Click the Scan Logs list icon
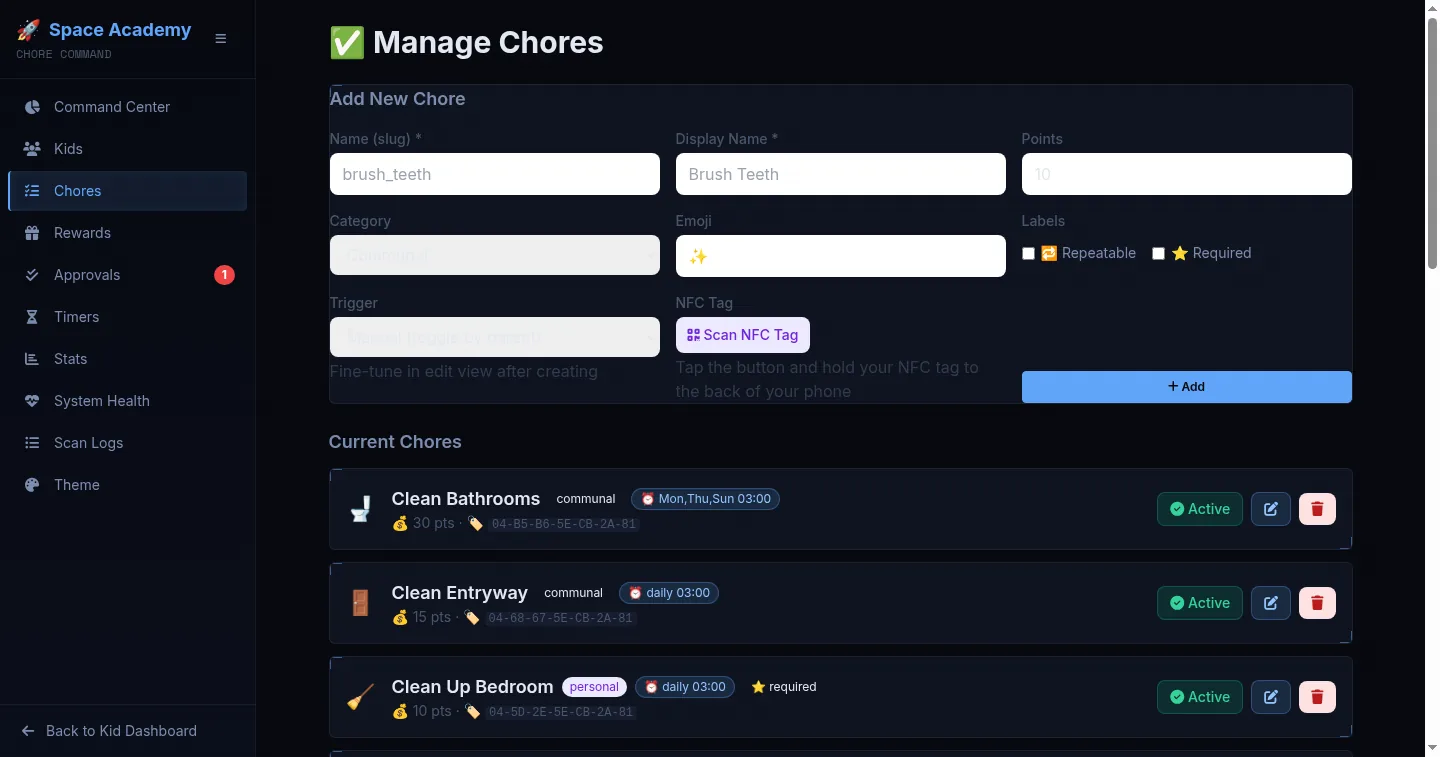The width and height of the screenshot is (1440, 757). point(32,443)
